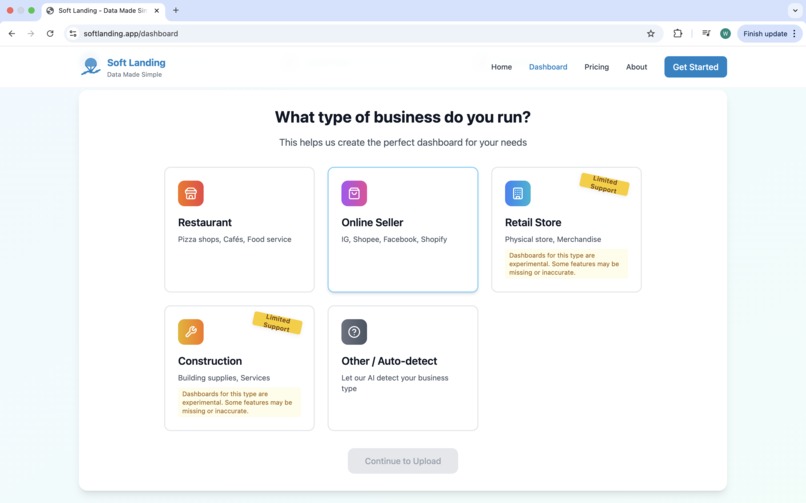
Task: Bookmark this page with the star icon
Action: (651, 33)
